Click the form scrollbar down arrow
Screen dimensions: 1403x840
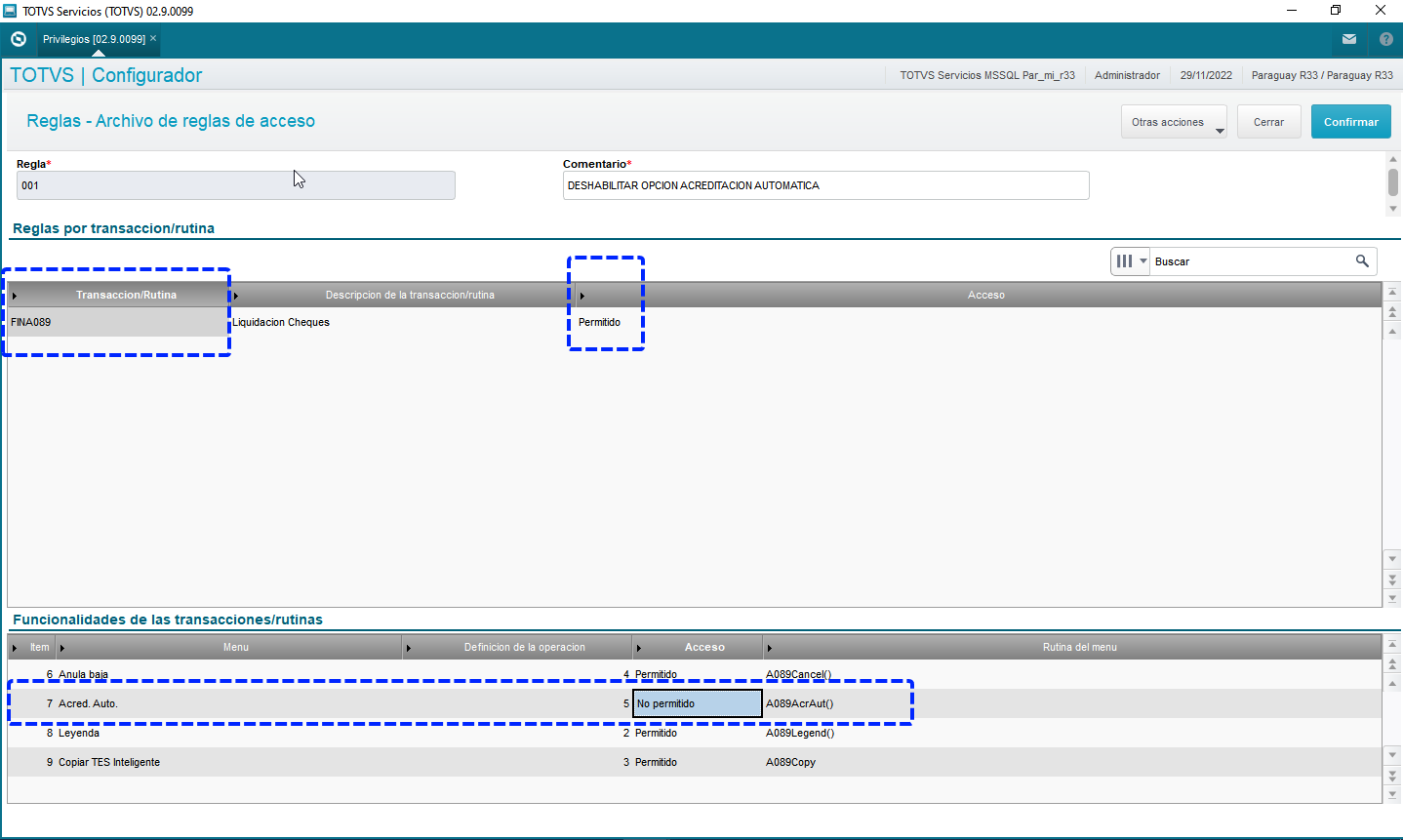[1393, 209]
